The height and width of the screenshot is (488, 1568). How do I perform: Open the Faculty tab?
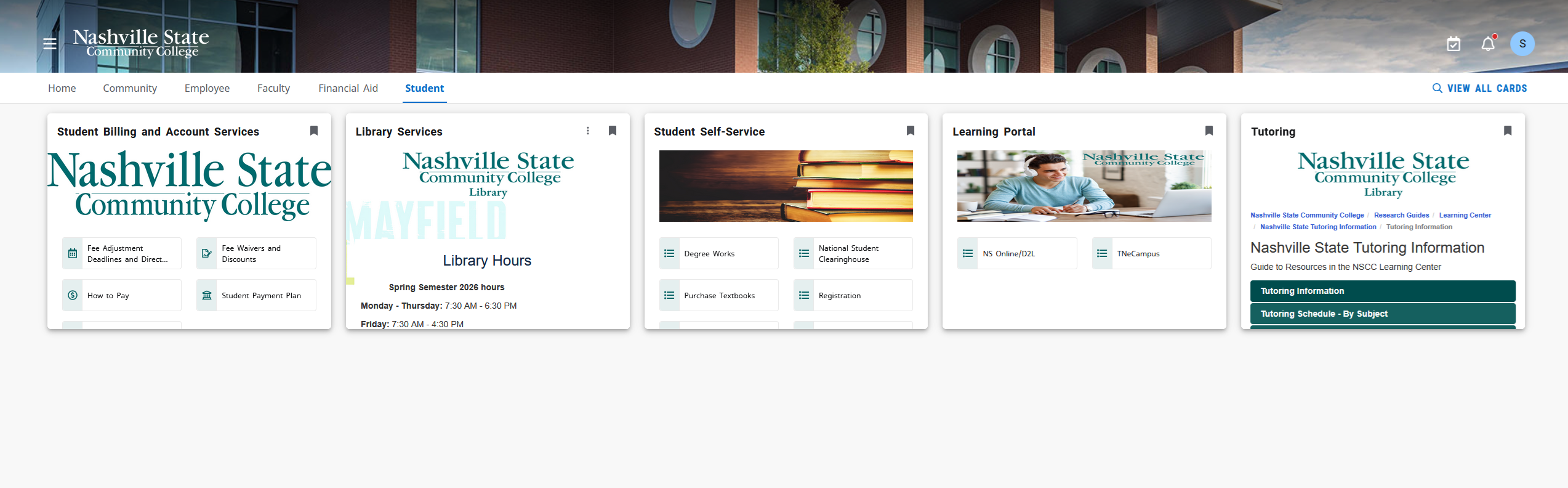273,88
